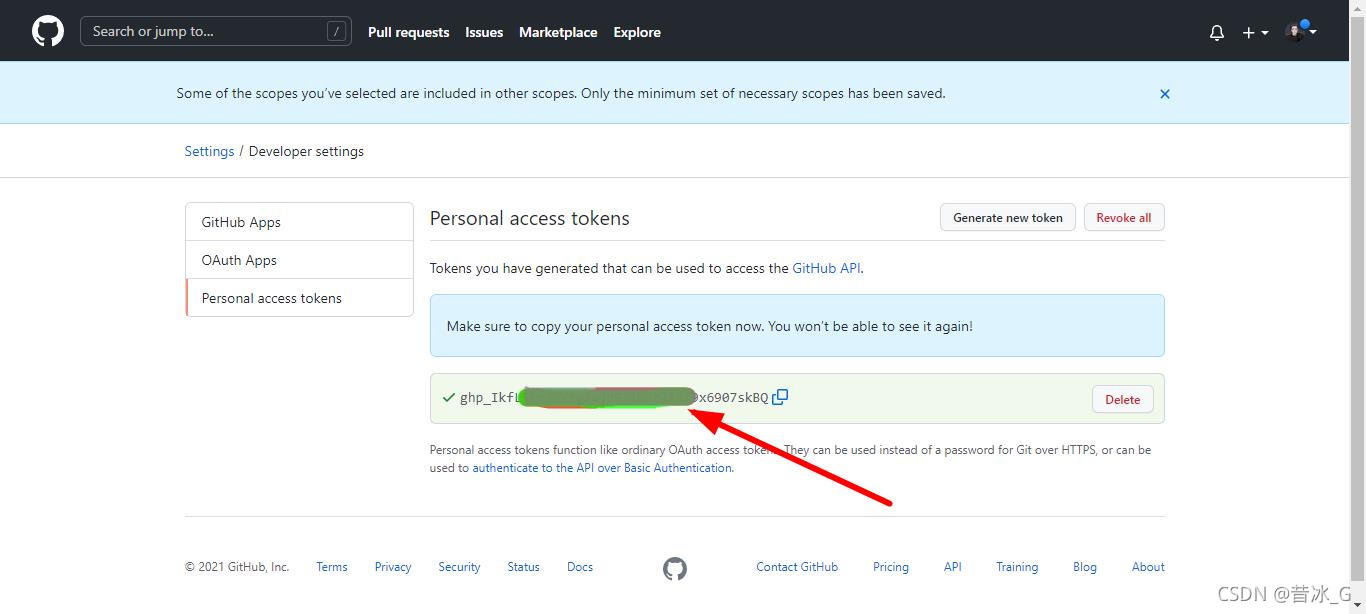This screenshot has width=1366, height=614.
Task: Click inside the Search or jump to field
Action: [x=200, y=31]
